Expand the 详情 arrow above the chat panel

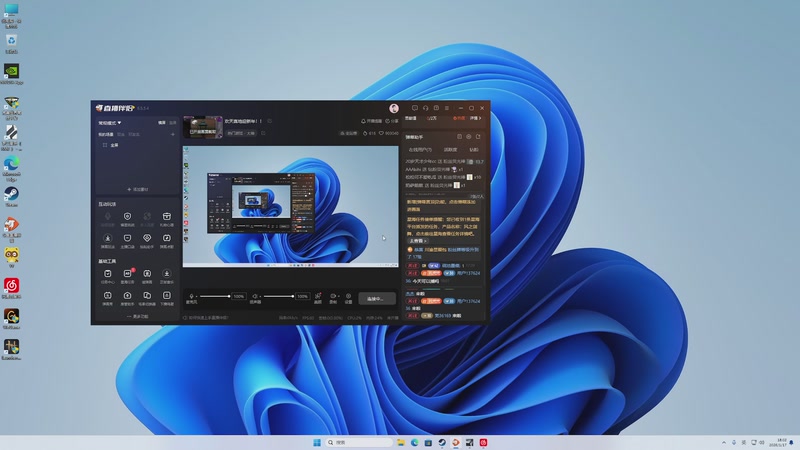476,118
